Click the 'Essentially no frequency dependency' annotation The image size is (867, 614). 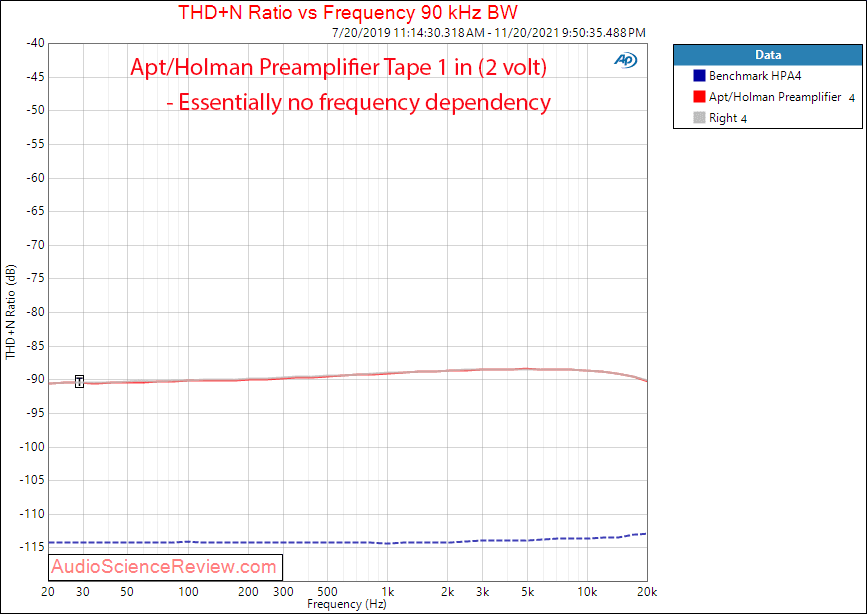coord(359,102)
